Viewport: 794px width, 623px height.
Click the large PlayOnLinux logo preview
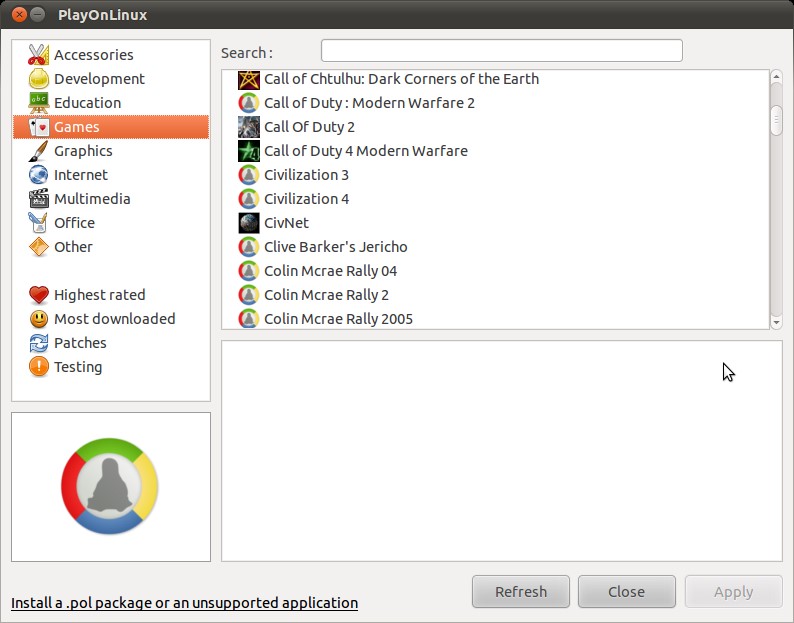point(110,486)
